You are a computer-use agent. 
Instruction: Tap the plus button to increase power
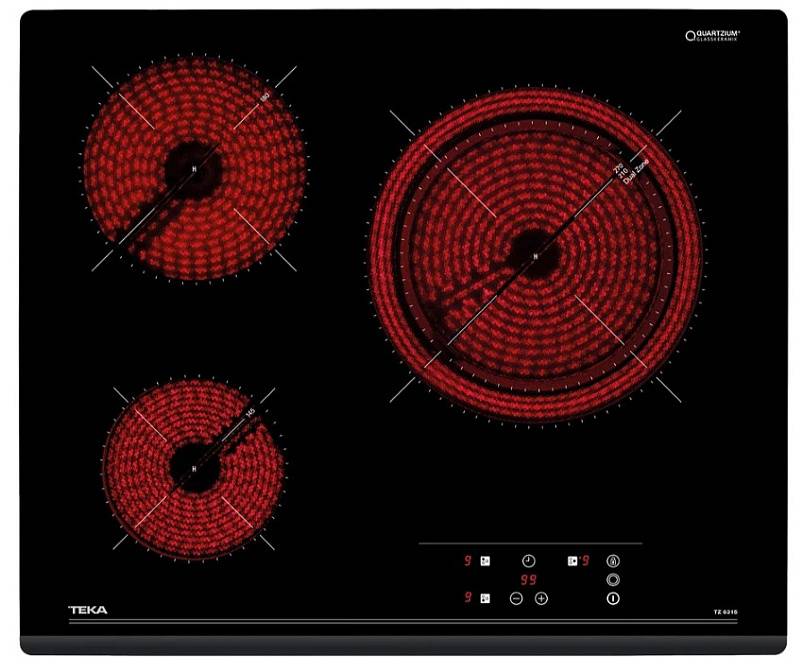point(541,598)
